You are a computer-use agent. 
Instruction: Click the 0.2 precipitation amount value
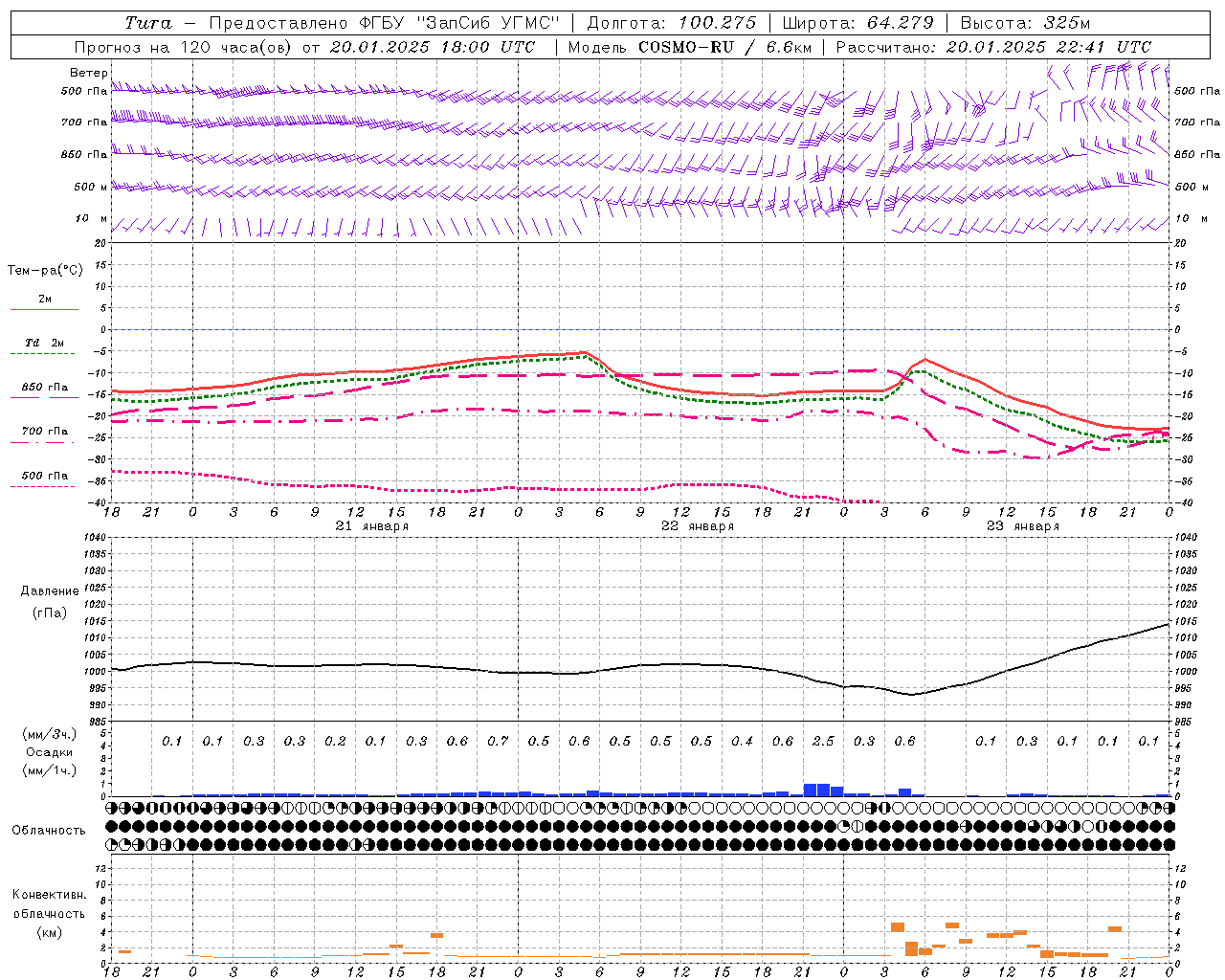click(335, 741)
